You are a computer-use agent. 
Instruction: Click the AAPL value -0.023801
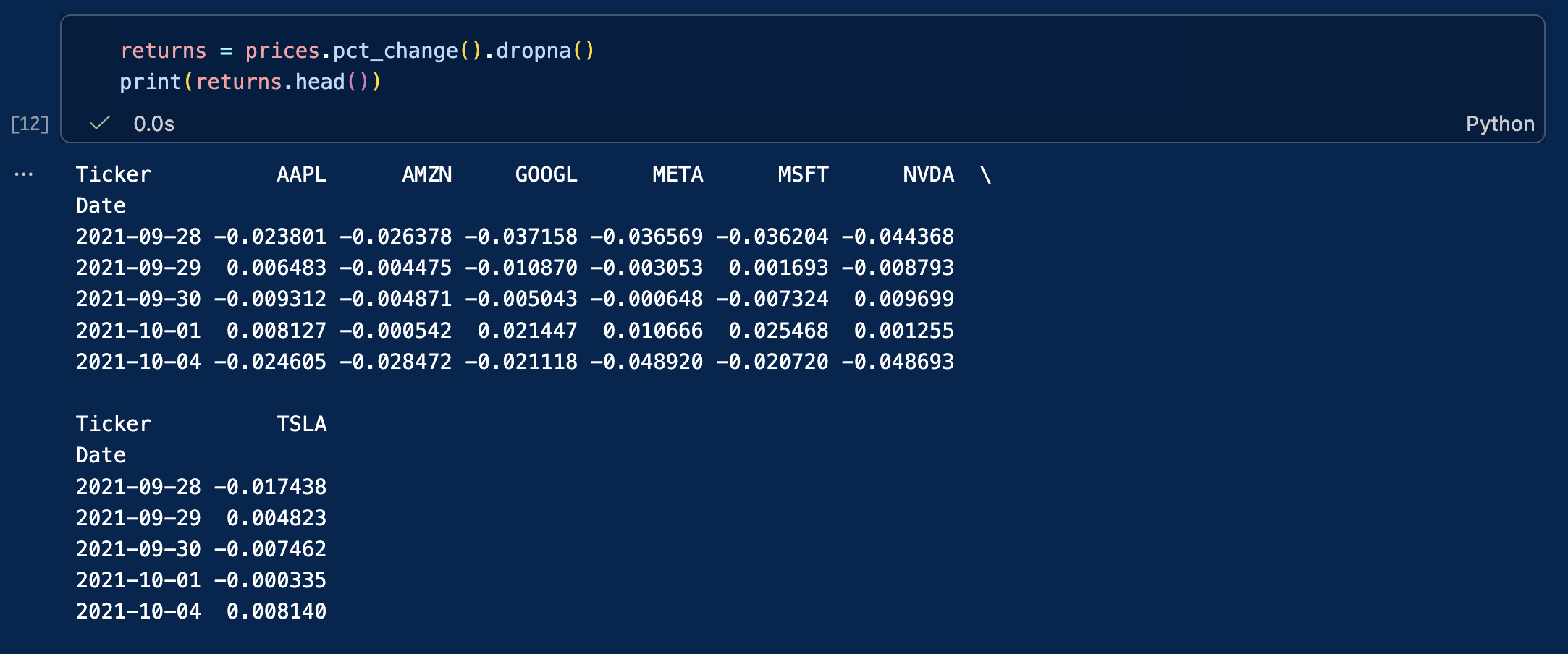coord(271,237)
